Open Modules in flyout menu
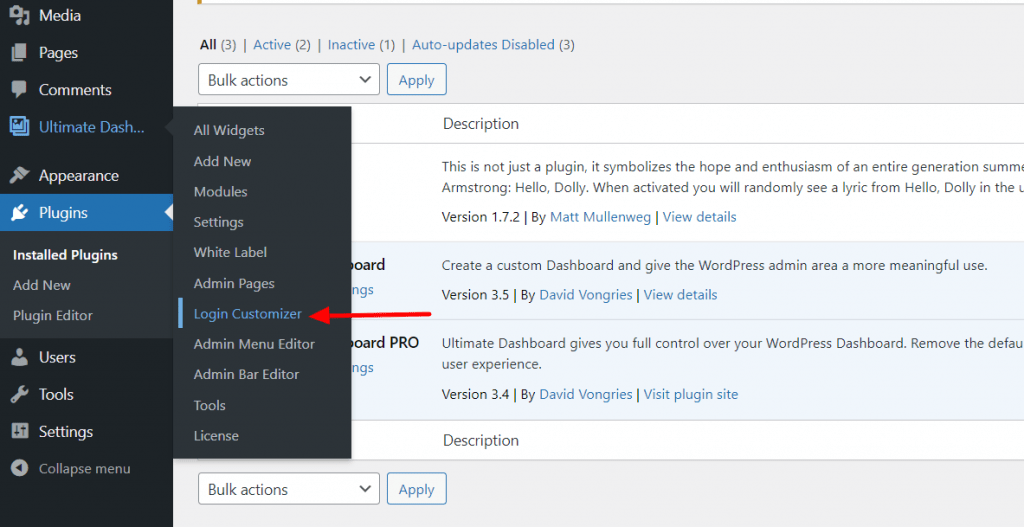 click(220, 191)
